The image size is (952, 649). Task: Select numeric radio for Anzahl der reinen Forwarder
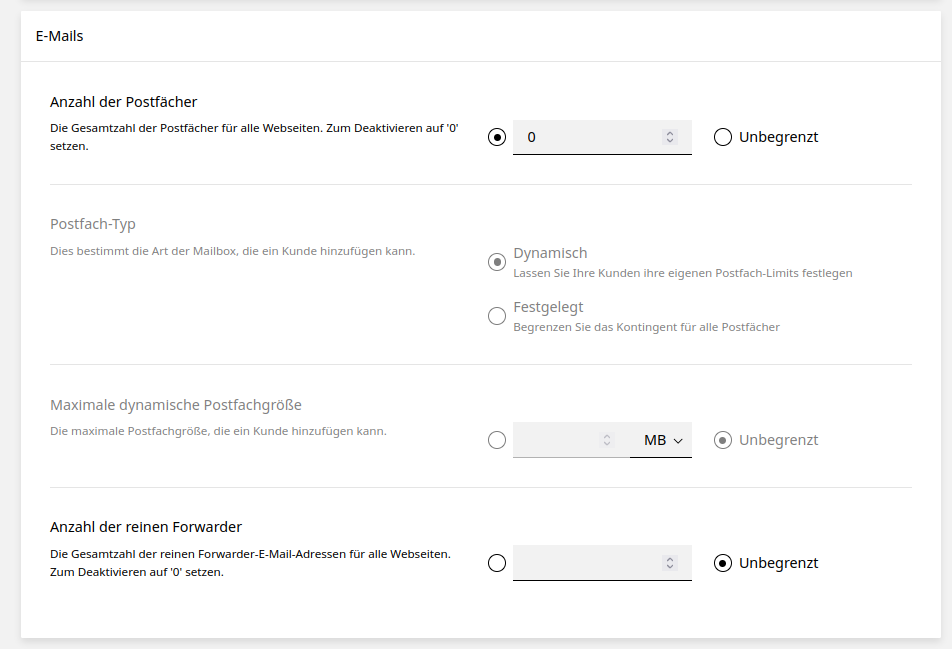(x=497, y=563)
